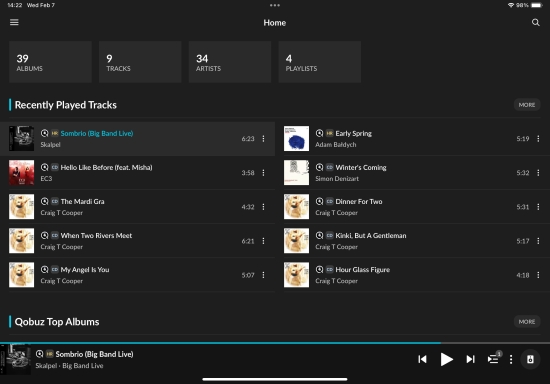Image resolution: width=550 pixels, height=384 pixels.
Task: Open the 39 Albums tile
Action: coord(50,62)
